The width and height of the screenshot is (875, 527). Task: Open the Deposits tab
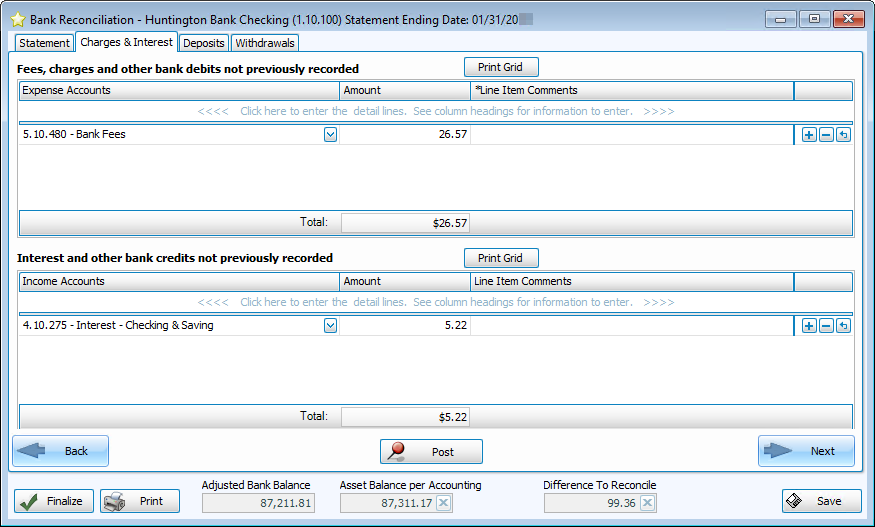203,43
